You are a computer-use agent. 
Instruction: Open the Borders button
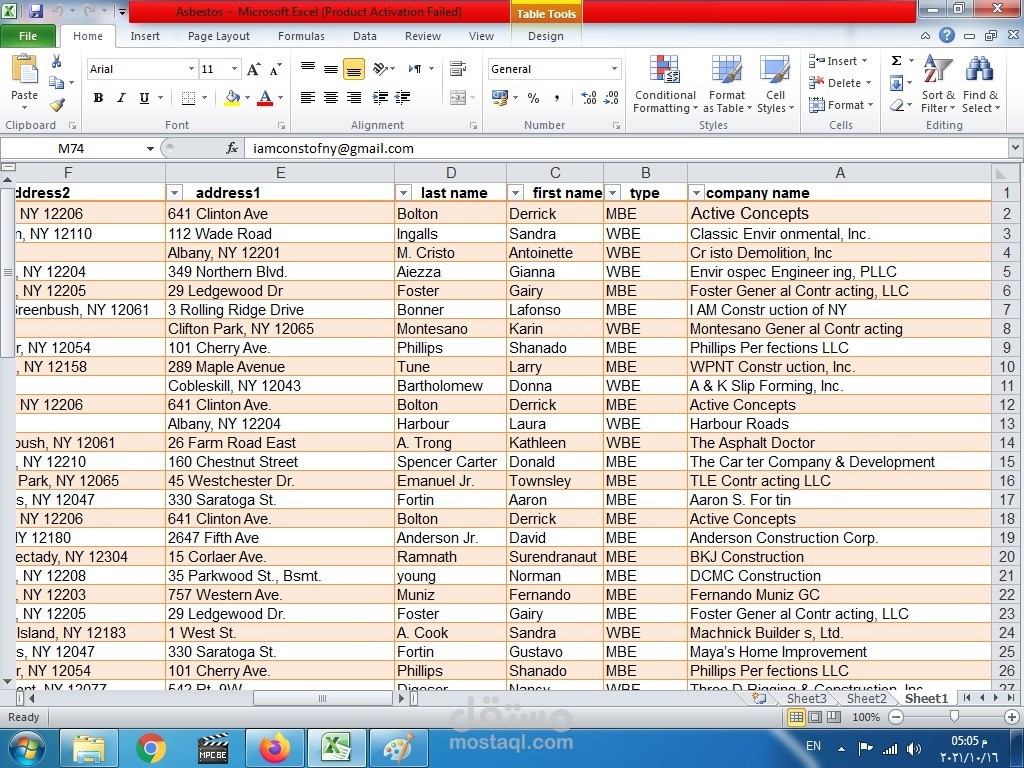(x=188, y=98)
